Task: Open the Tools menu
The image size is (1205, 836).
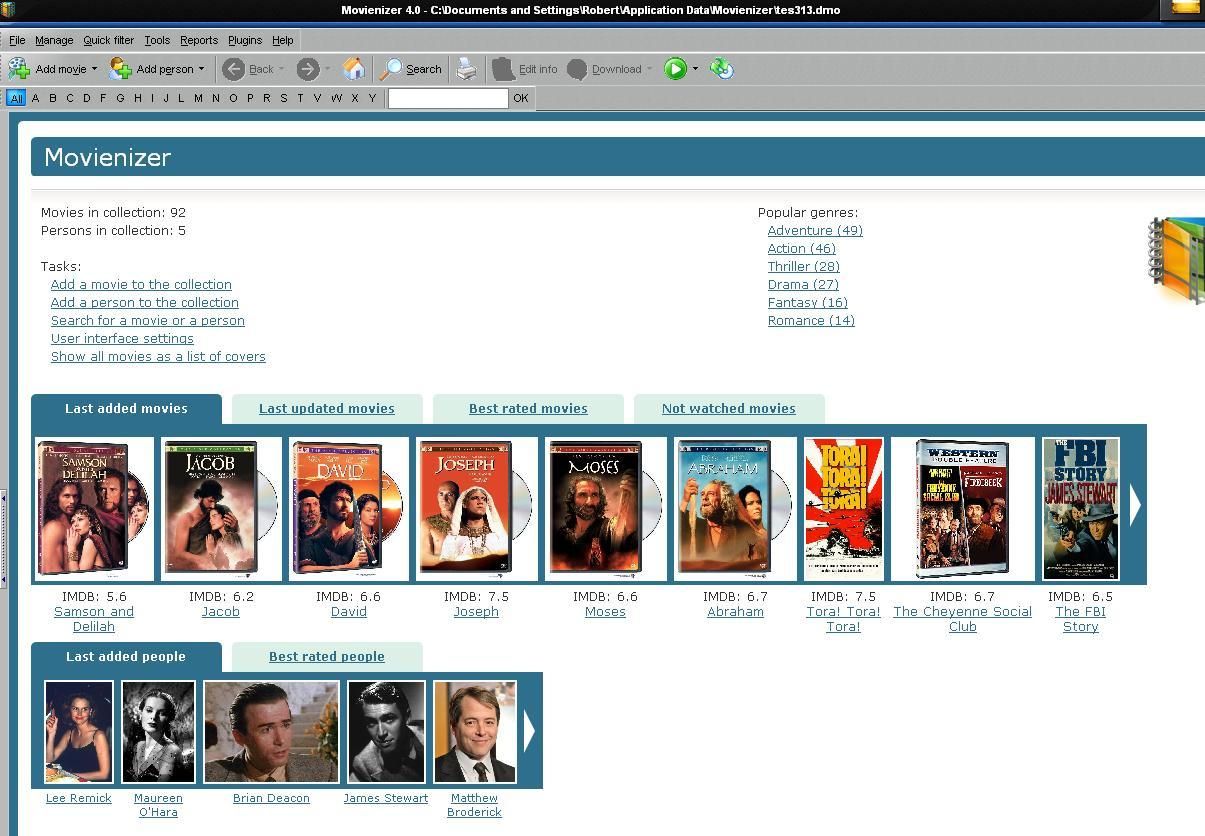Action: click(157, 40)
